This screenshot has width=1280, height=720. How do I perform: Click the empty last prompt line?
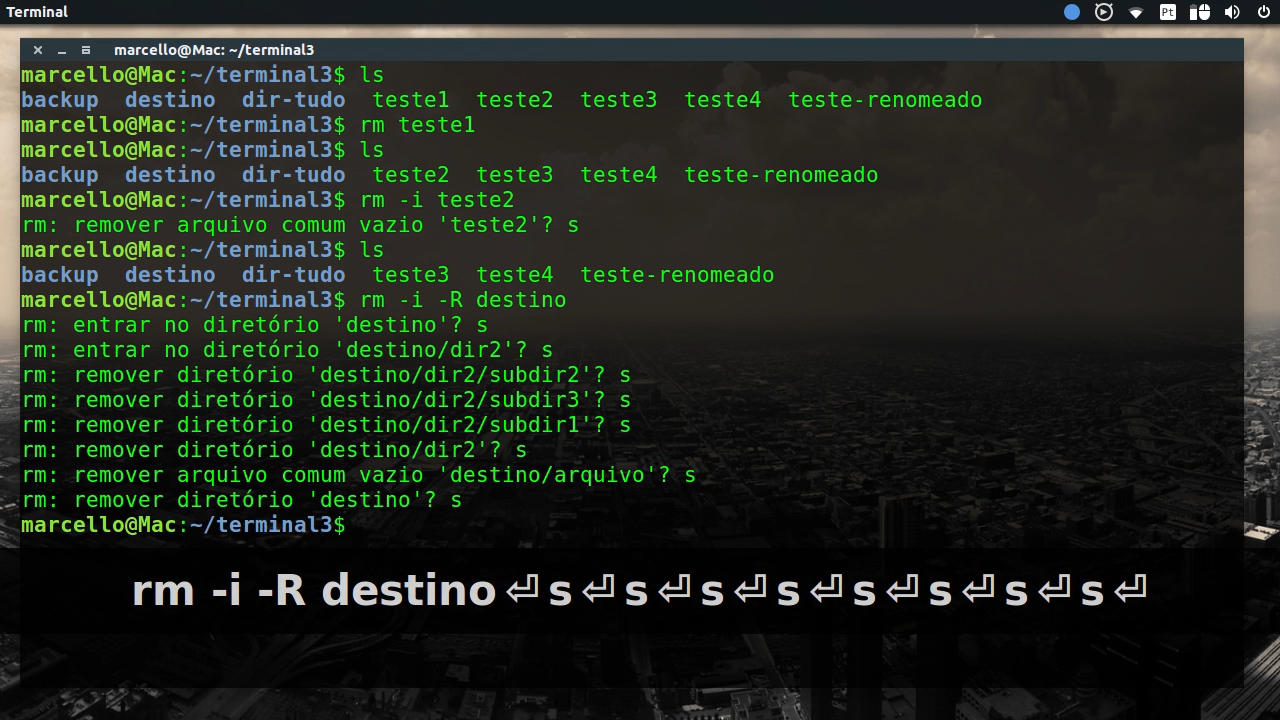coord(183,525)
